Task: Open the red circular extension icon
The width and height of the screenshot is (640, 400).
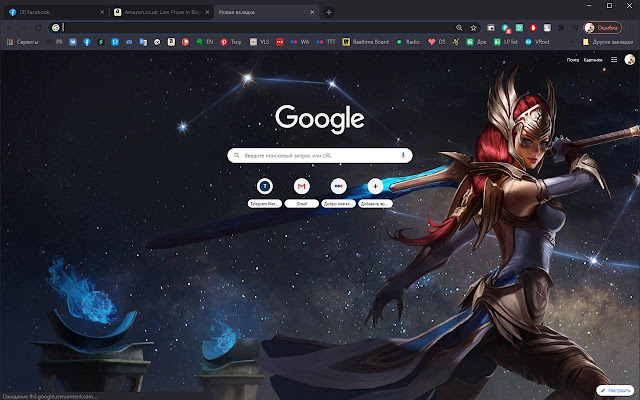Action: point(533,28)
